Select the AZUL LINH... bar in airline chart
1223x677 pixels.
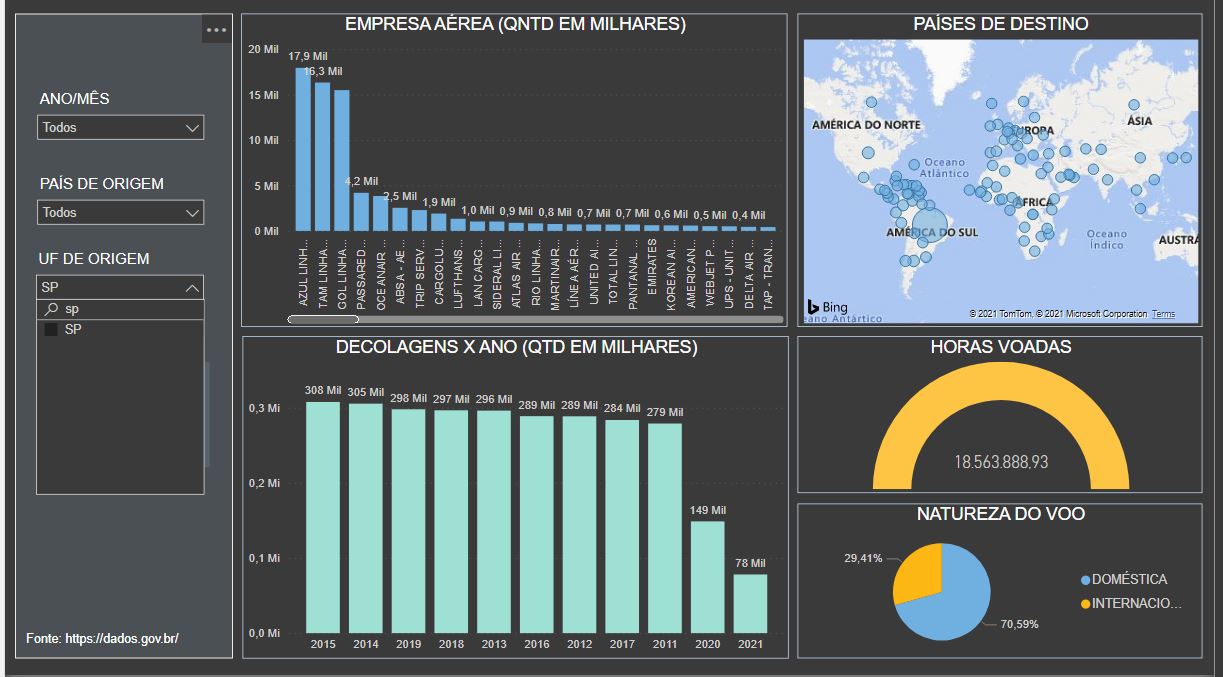click(x=303, y=149)
